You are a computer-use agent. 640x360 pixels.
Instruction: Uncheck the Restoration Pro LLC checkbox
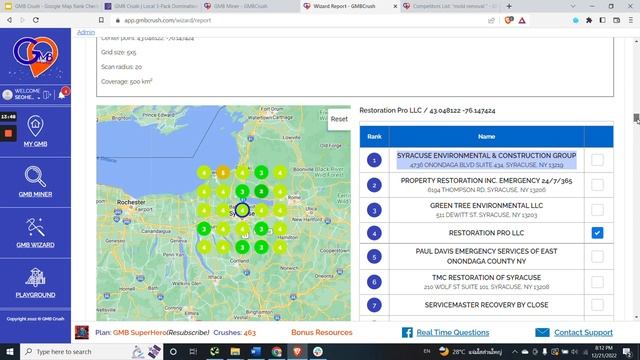pyautogui.click(x=597, y=233)
